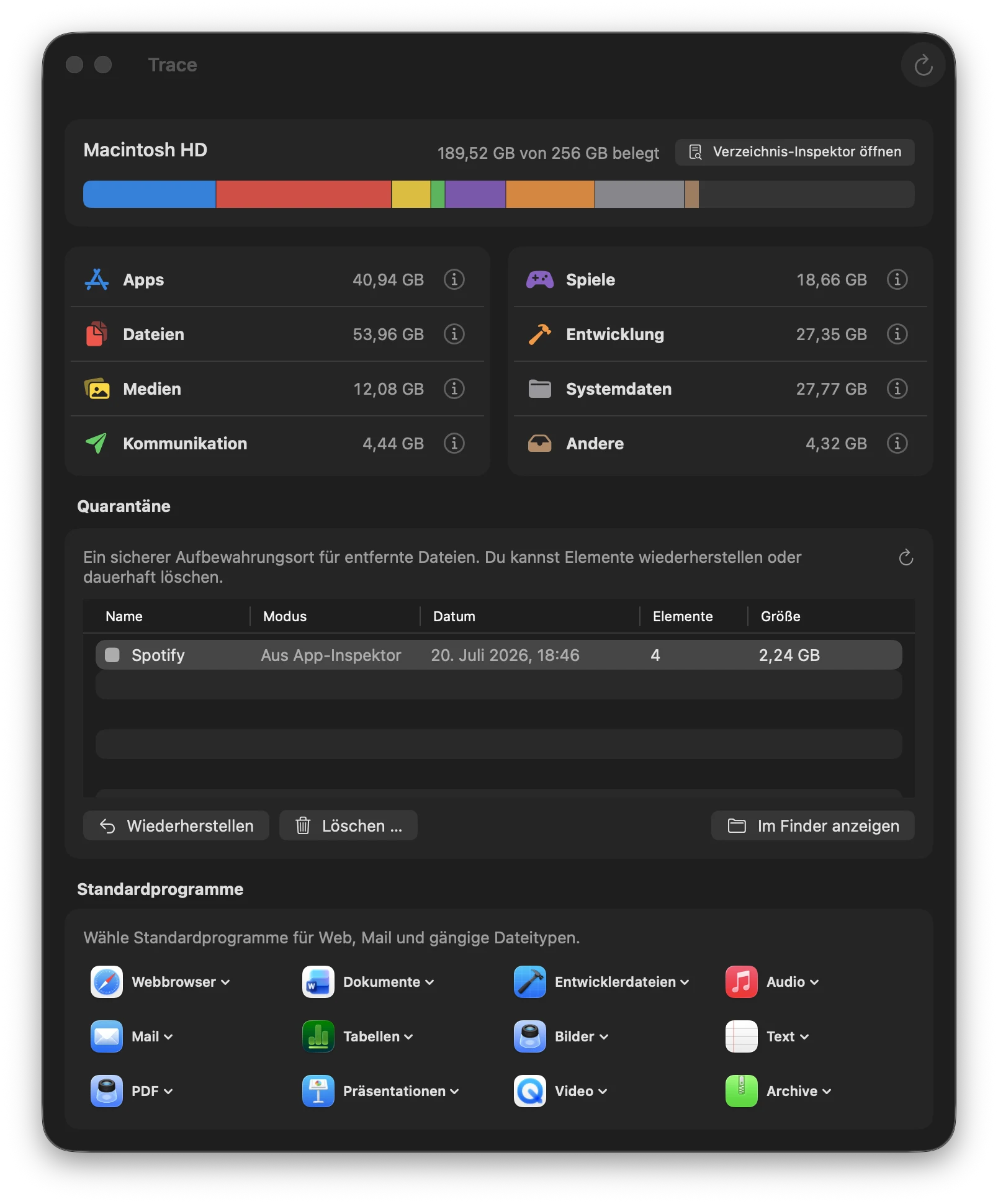Open the Video default app dropdown
The height and width of the screenshot is (1204, 998).
point(581,1091)
